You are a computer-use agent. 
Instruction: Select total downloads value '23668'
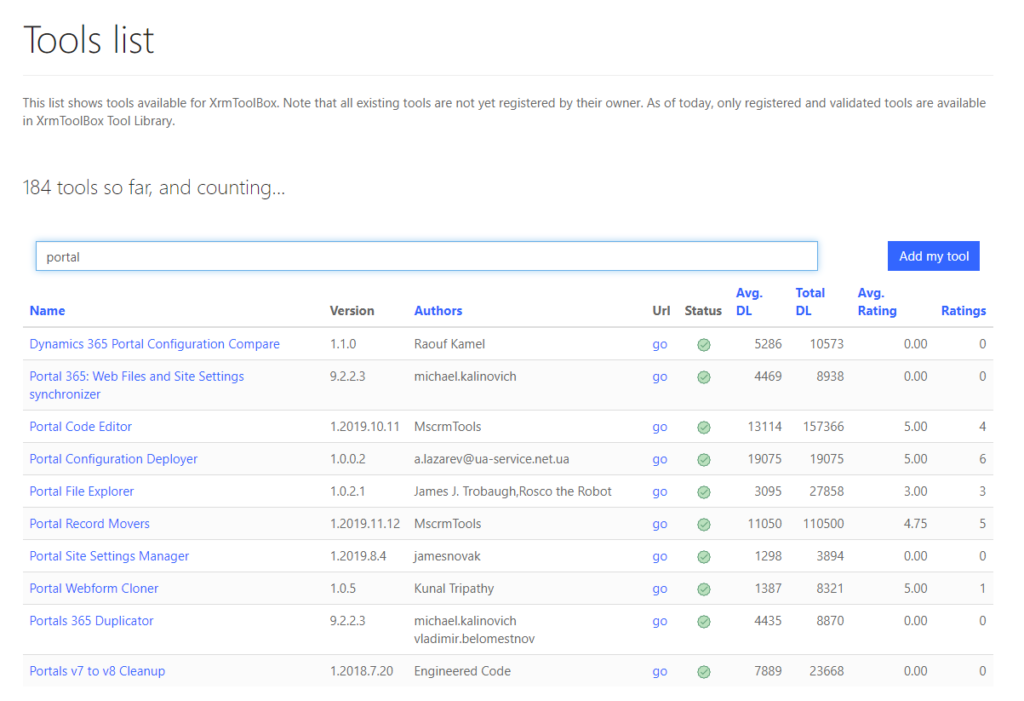(x=826, y=671)
